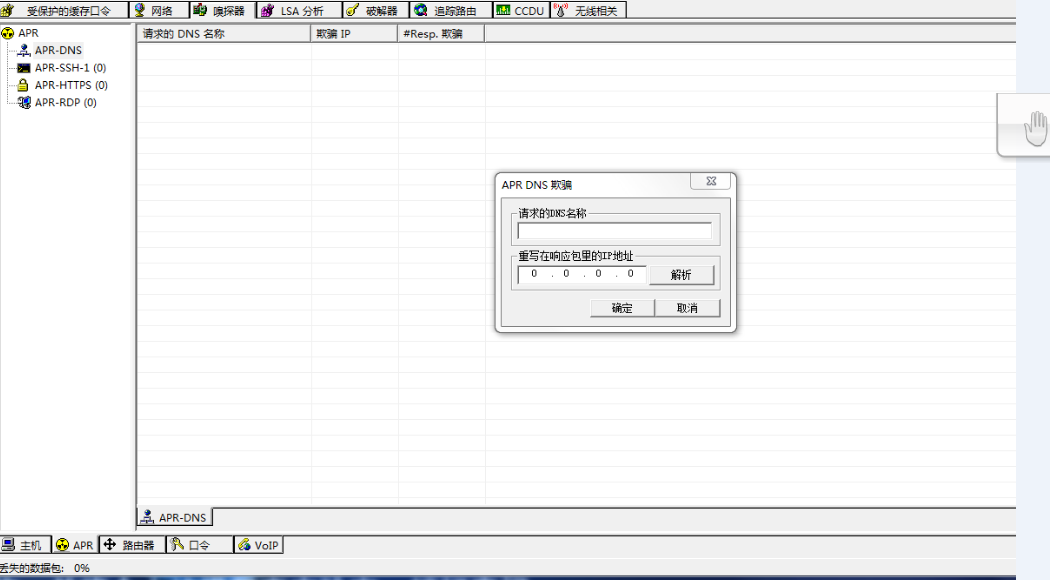Sort by 欺骗 IP column header
The width and height of the screenshot is (1050, 580).
tap(354, 33)
